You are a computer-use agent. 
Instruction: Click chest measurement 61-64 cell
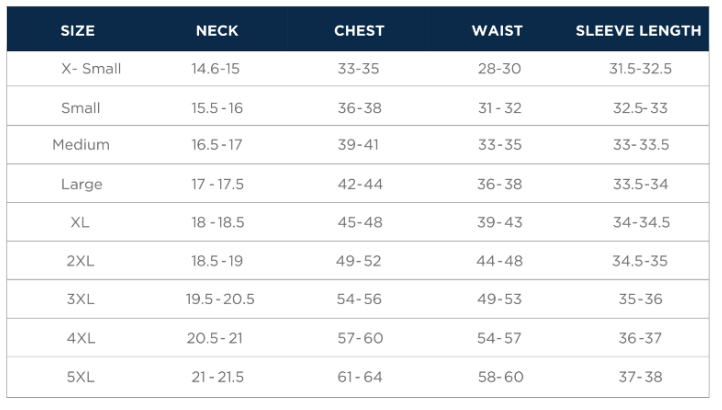pos(359,377)
